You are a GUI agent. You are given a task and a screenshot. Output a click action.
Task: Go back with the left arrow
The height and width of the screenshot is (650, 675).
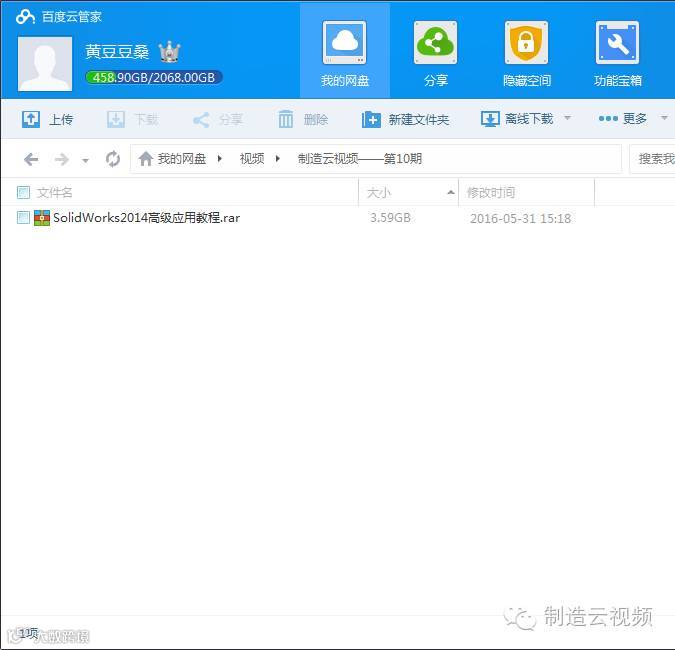(x=31, y=159)
